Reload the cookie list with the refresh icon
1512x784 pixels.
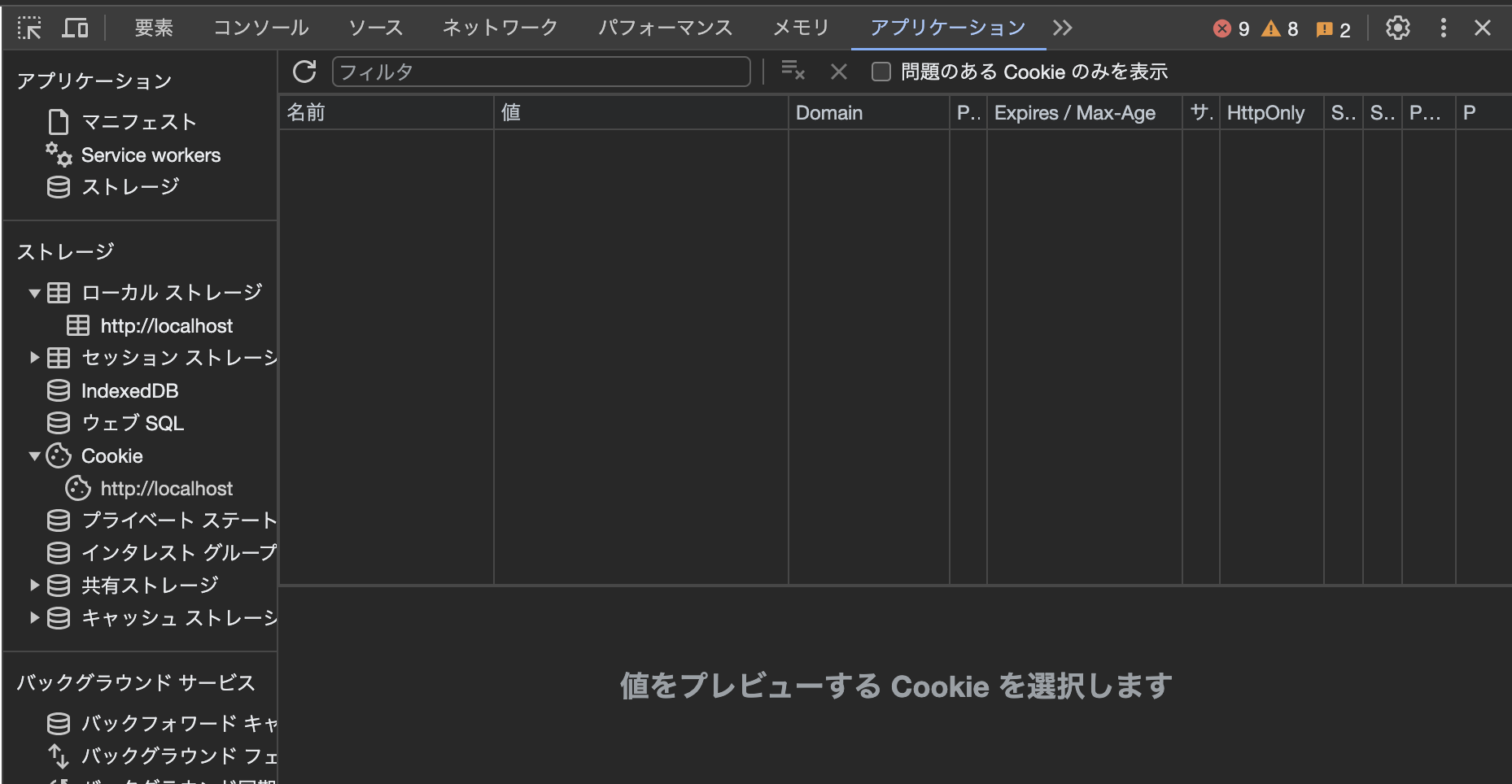coord(304,72)
